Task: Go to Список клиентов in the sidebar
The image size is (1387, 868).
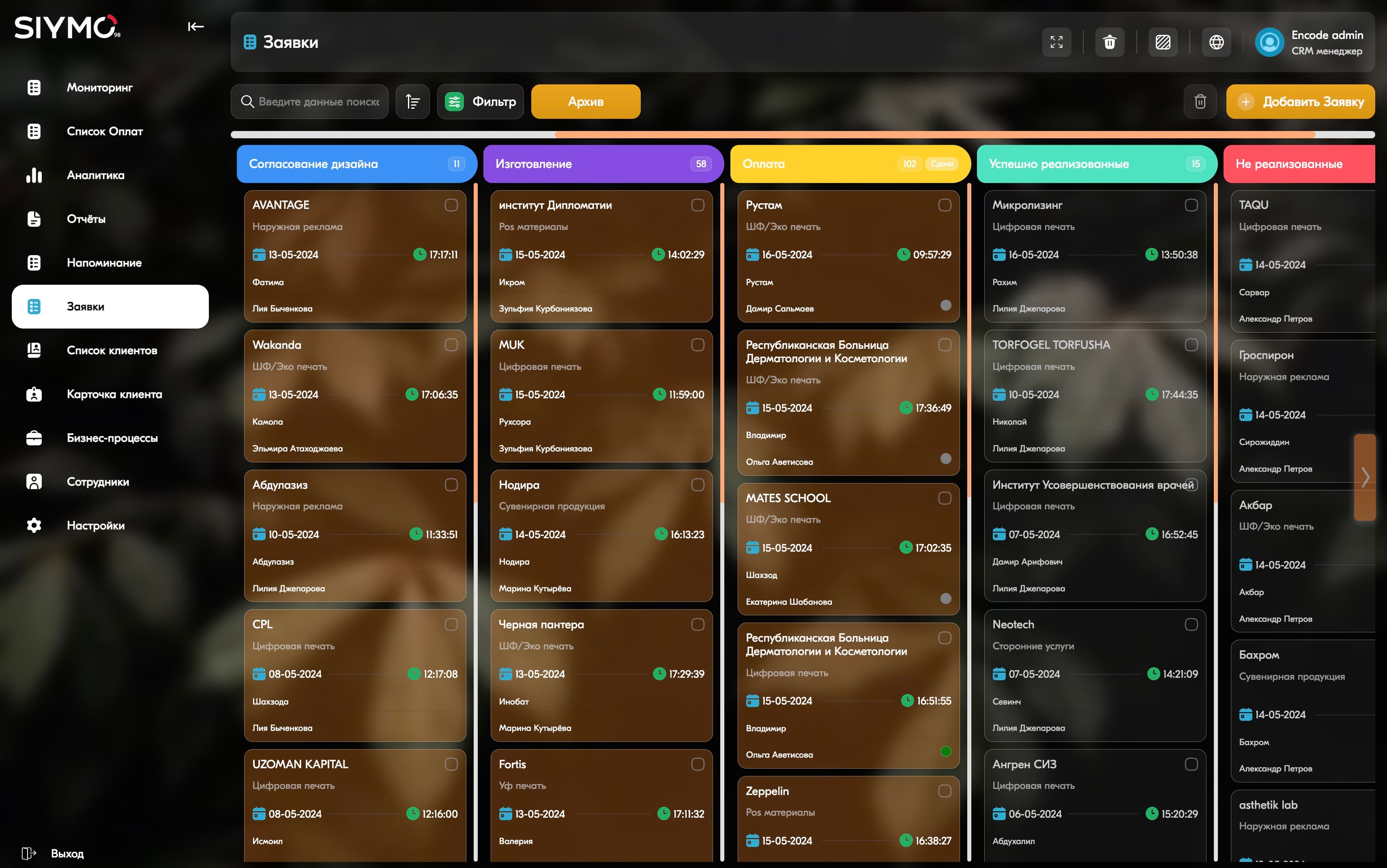Action: (x=112, y=350)
